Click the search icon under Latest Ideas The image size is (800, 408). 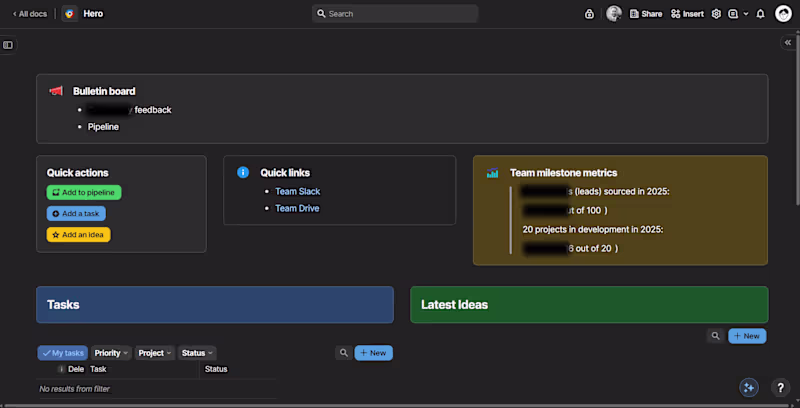coord(716,336)
